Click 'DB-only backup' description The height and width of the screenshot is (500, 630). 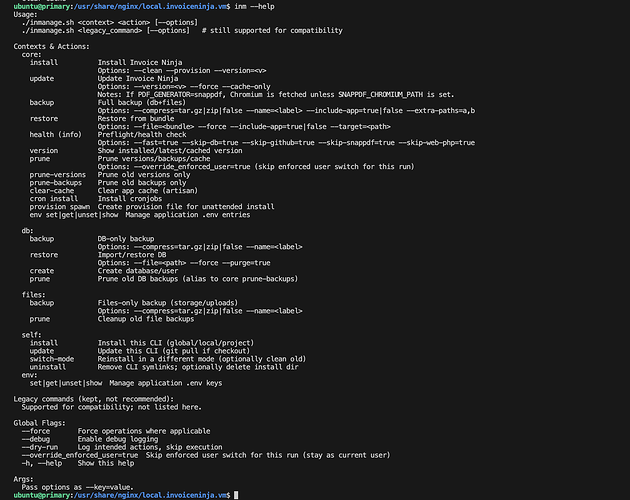coord(126,239)
